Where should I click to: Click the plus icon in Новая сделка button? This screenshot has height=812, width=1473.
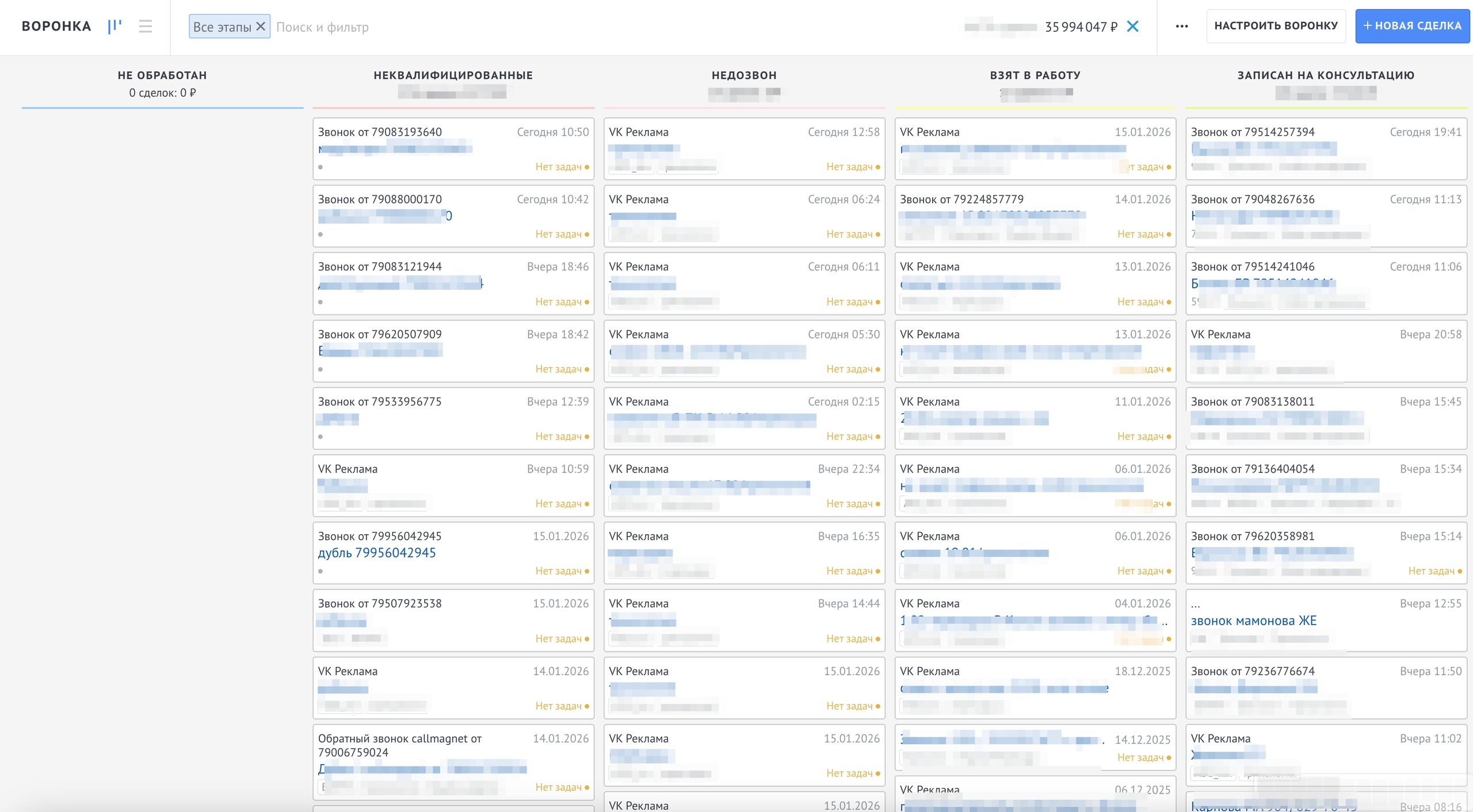point(1367,26)
